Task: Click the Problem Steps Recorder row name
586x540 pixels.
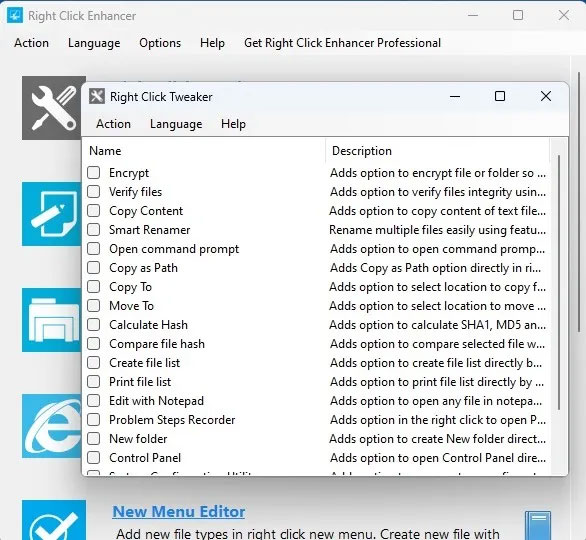Action: pos(172,420)
